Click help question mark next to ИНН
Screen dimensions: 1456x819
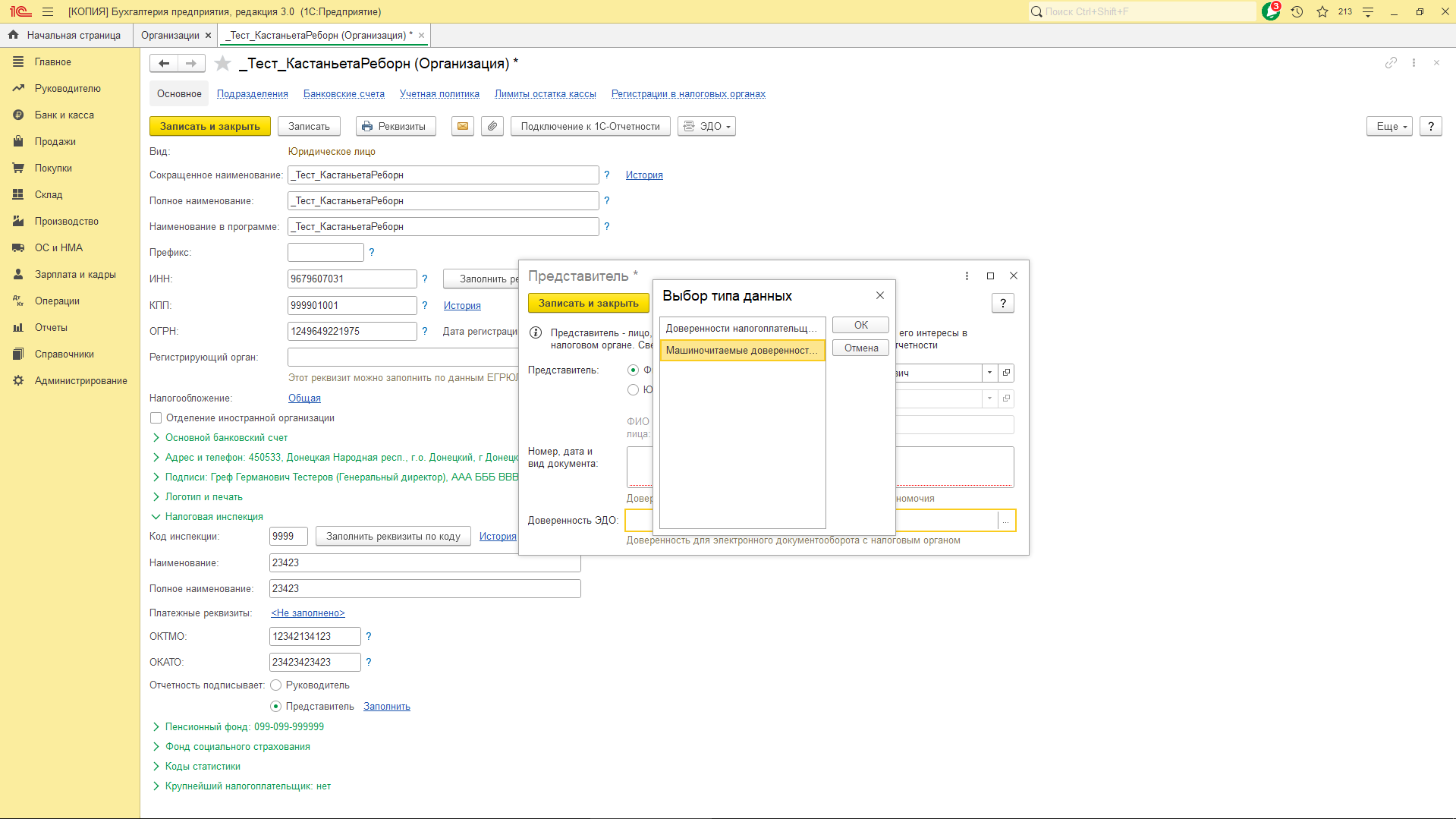425,279
